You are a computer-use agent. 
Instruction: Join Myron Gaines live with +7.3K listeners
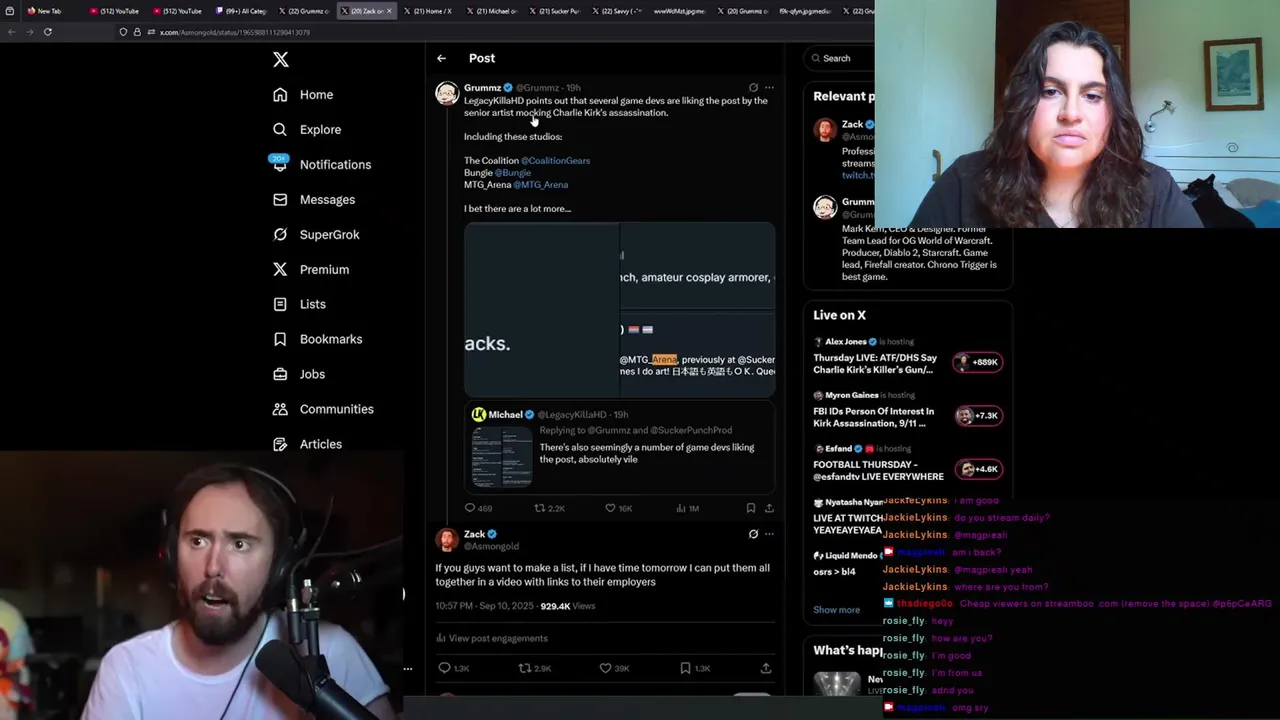coord(978,416)
